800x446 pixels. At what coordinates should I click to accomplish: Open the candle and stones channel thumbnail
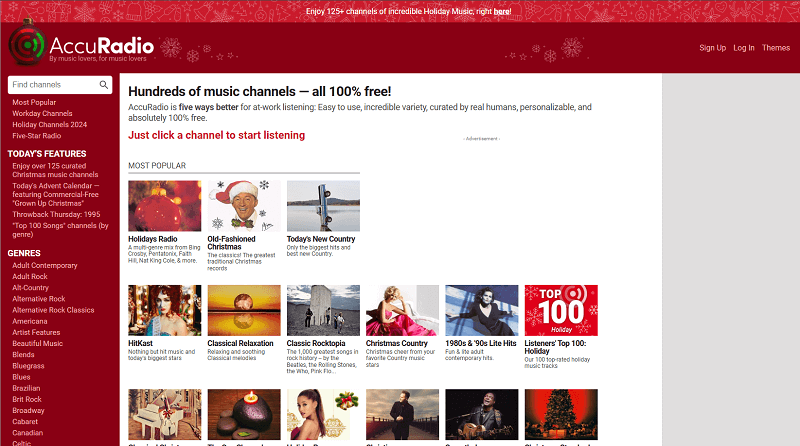(244, 414)
